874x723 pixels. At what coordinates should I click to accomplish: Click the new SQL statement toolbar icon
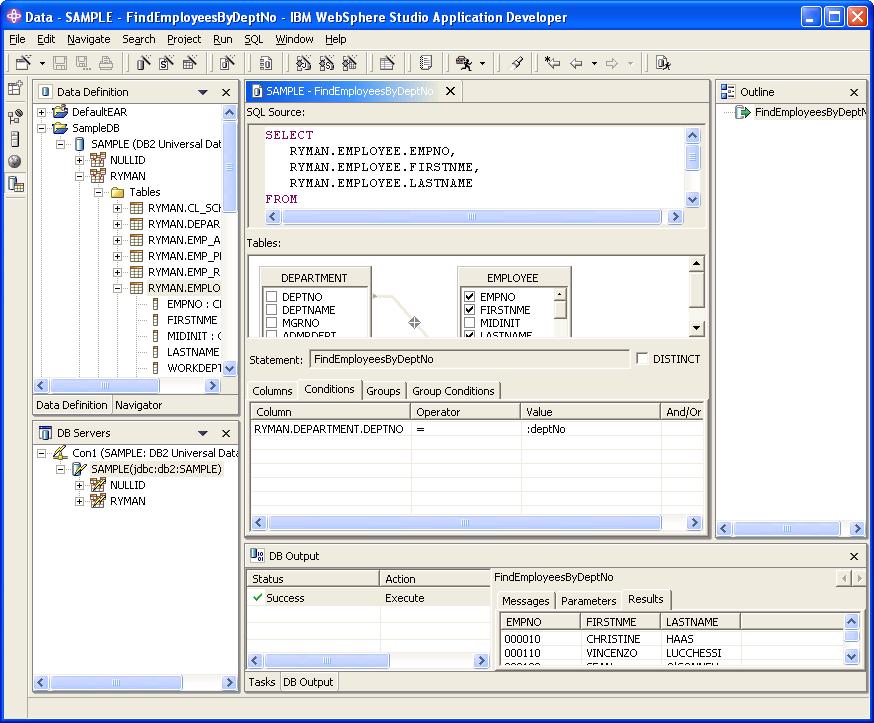tap(227, 63)
